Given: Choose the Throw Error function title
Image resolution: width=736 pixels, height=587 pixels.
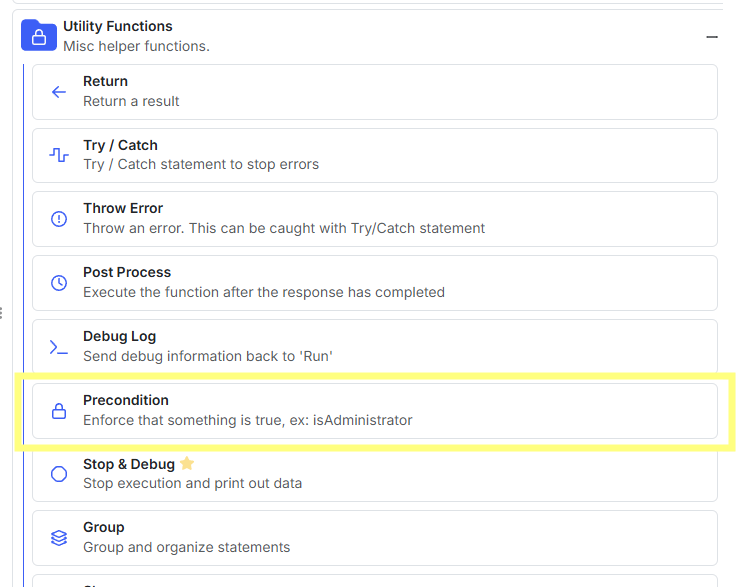Looking at the screenshot, I should [x=123, y=208].
